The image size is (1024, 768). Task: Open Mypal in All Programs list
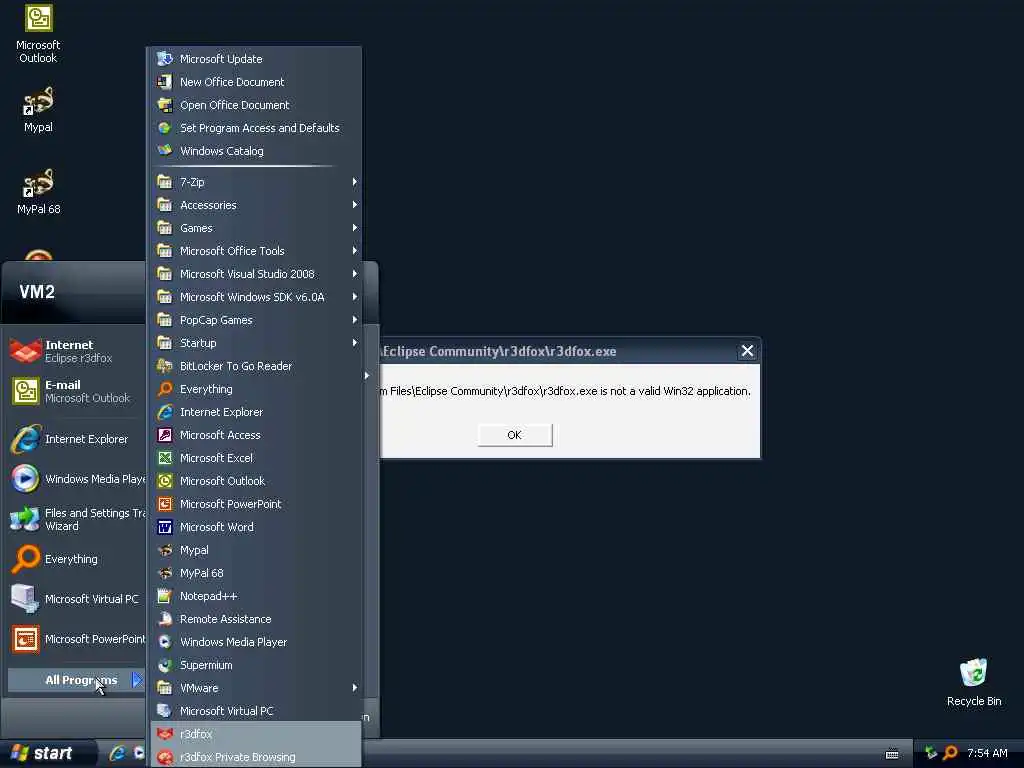(x=255, y=550)
